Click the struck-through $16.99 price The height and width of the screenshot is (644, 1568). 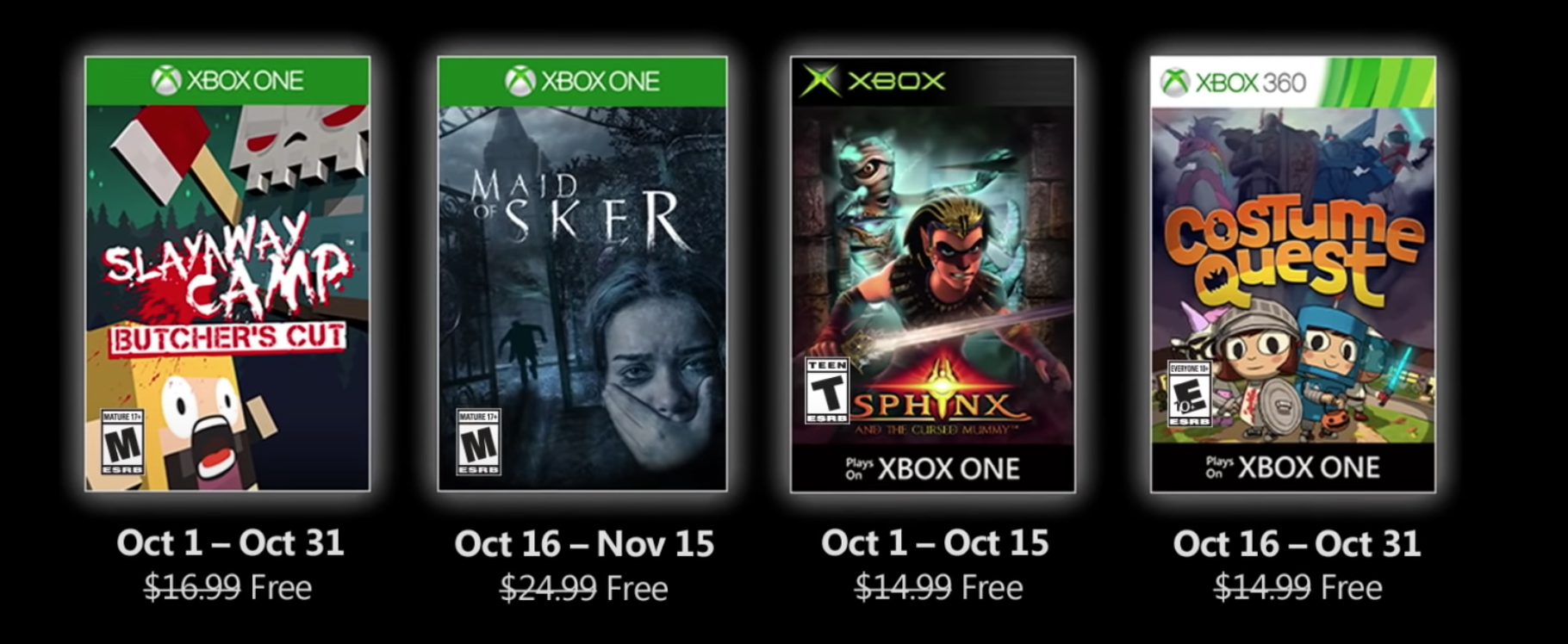pos(192,588)
